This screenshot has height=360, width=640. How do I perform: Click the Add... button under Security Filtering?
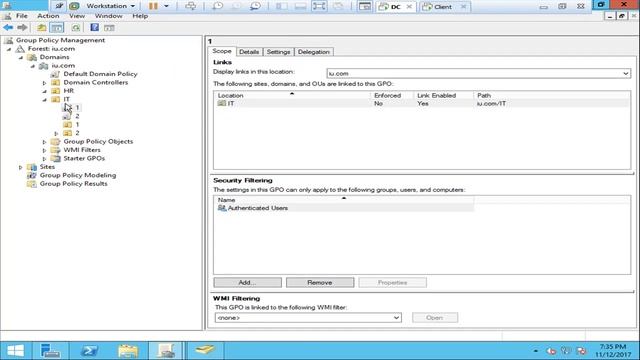pos(247,282)
